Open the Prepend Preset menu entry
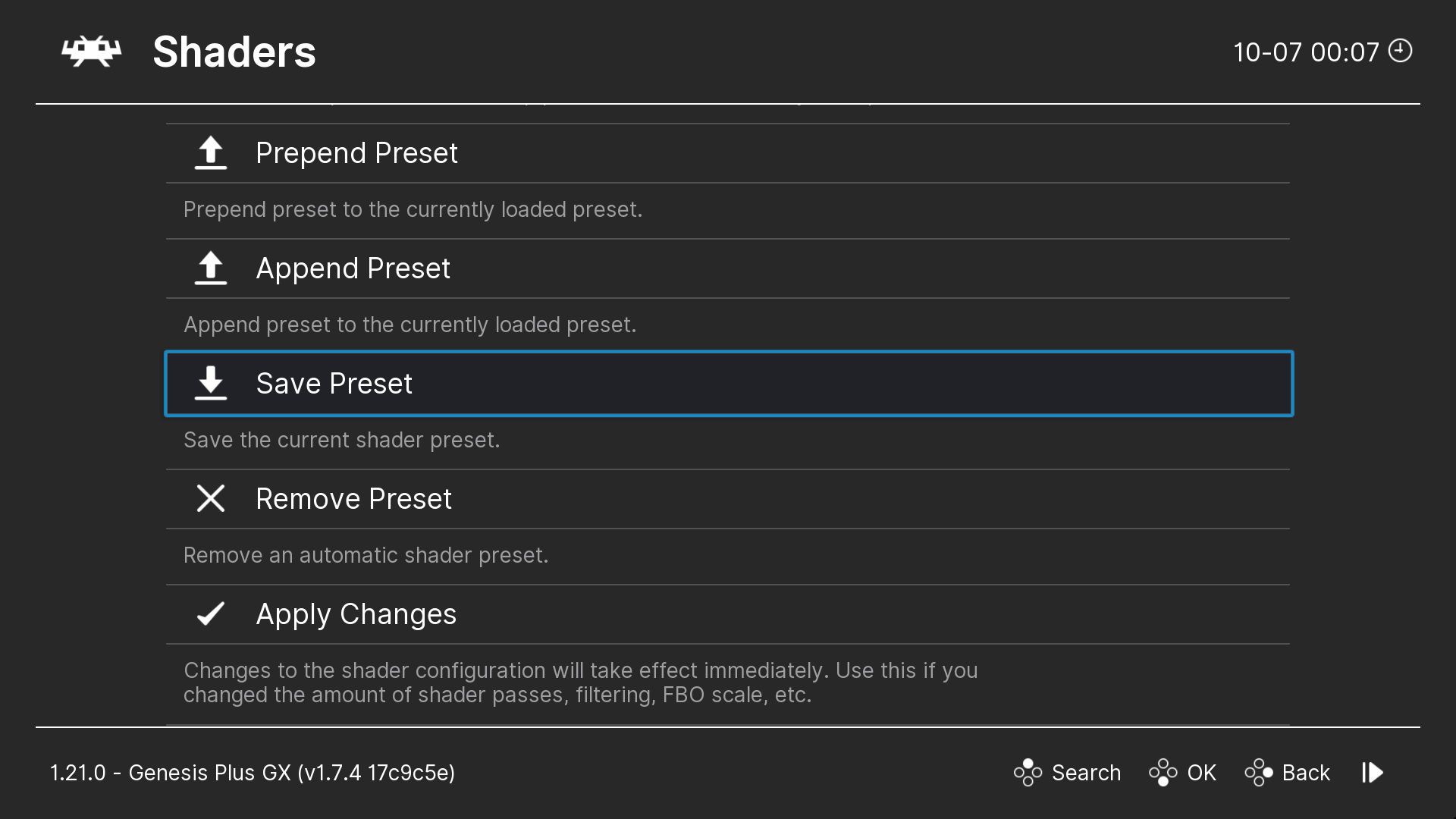Screen dimensions: 1456x819 coord(728,153)
